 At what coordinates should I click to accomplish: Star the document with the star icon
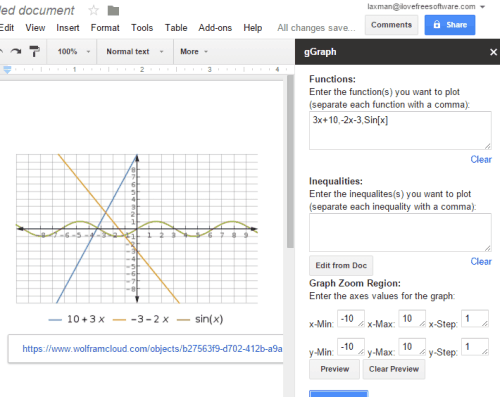tap(93, 11)
